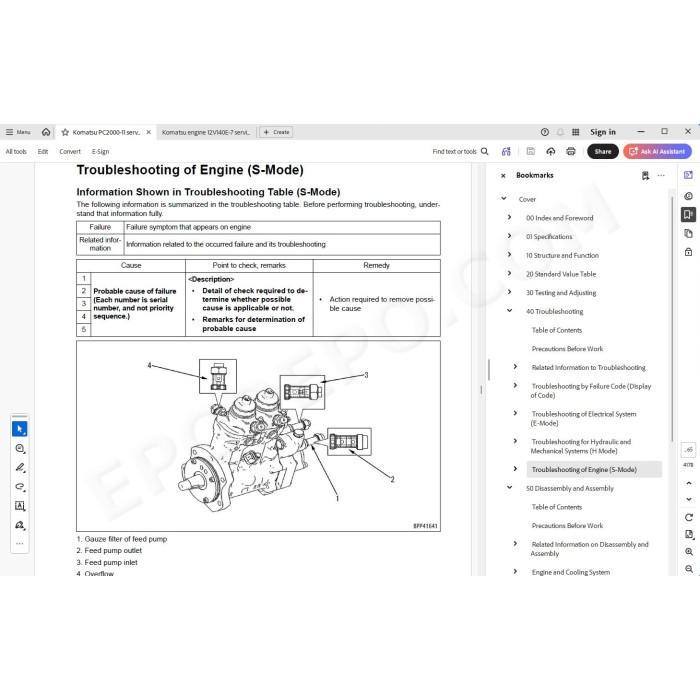Zoom in with magnifier plus
This screenshot has height=700, width=700.
[x=688, y=552]
